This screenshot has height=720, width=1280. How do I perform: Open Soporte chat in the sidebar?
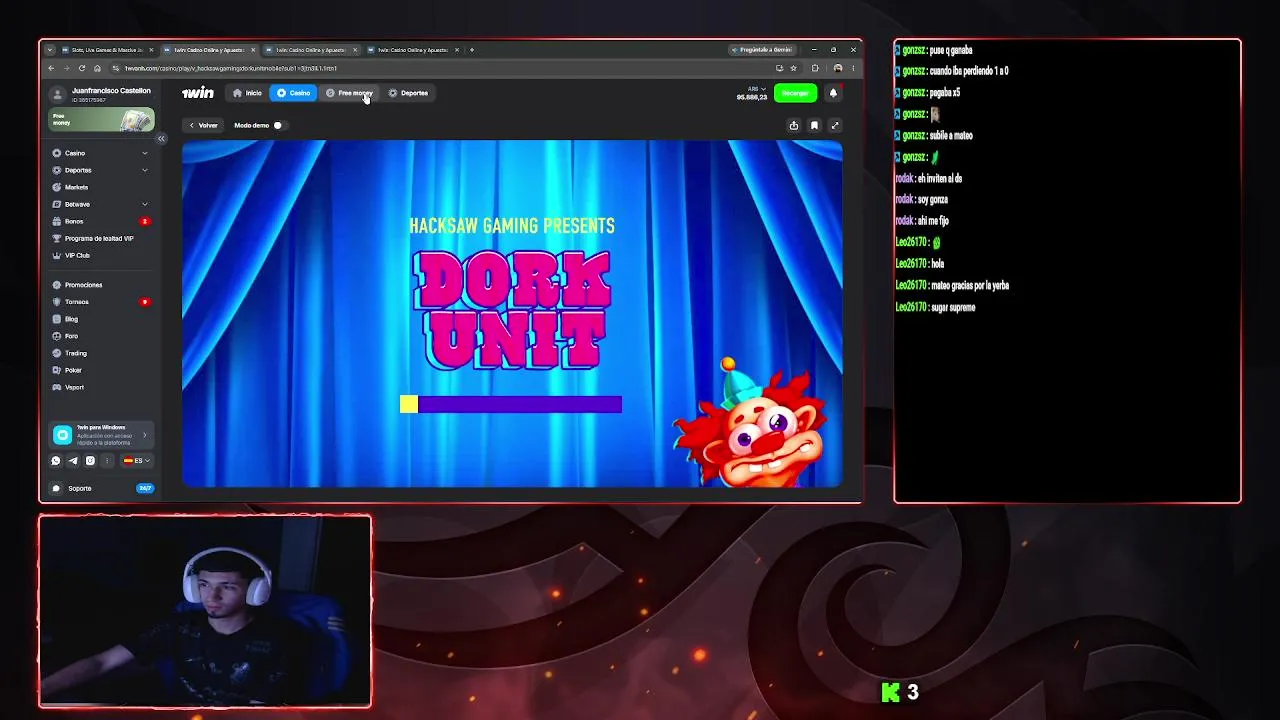(102, 488)
